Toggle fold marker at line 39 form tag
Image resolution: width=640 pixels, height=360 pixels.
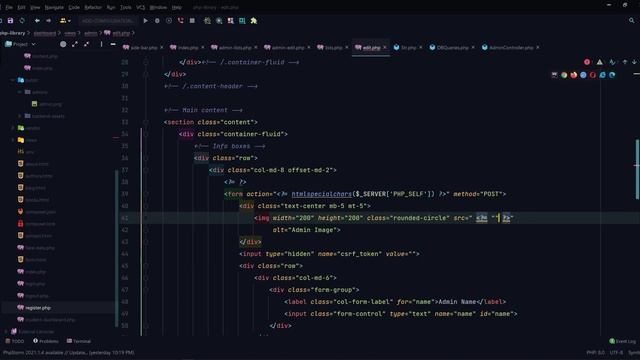pyautogui.click(x=146, y=194)
